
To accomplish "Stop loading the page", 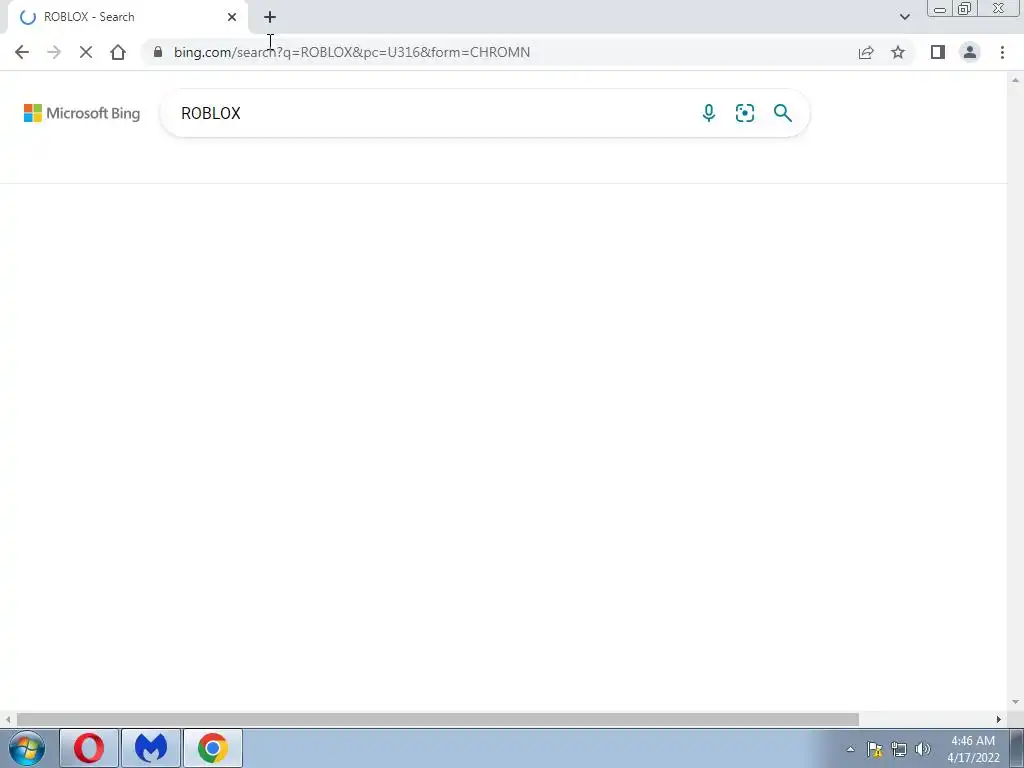I will coord(86,52).
